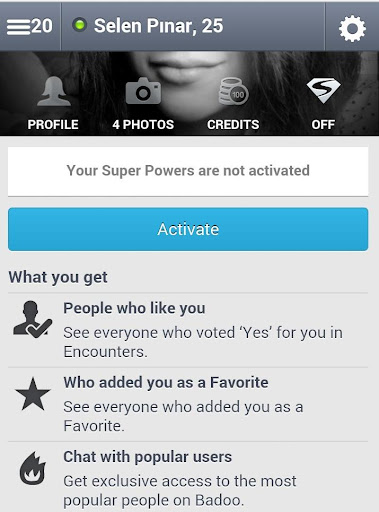The width and height of the screenshot is (379, 512).
Task: Click the person with checkmark icon
Action: click(x=32, y=319)
